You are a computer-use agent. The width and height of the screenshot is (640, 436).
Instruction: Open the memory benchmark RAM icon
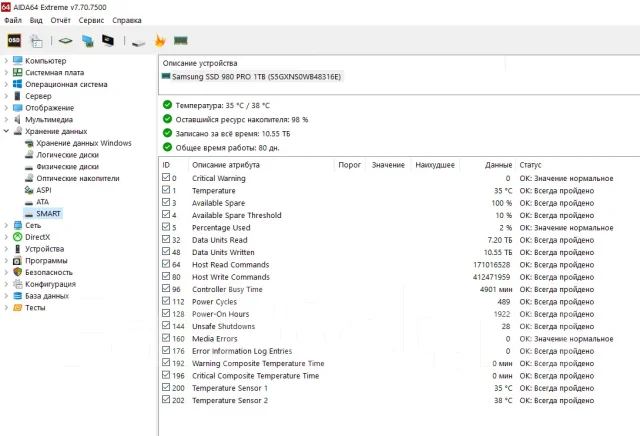pos(180,40)
